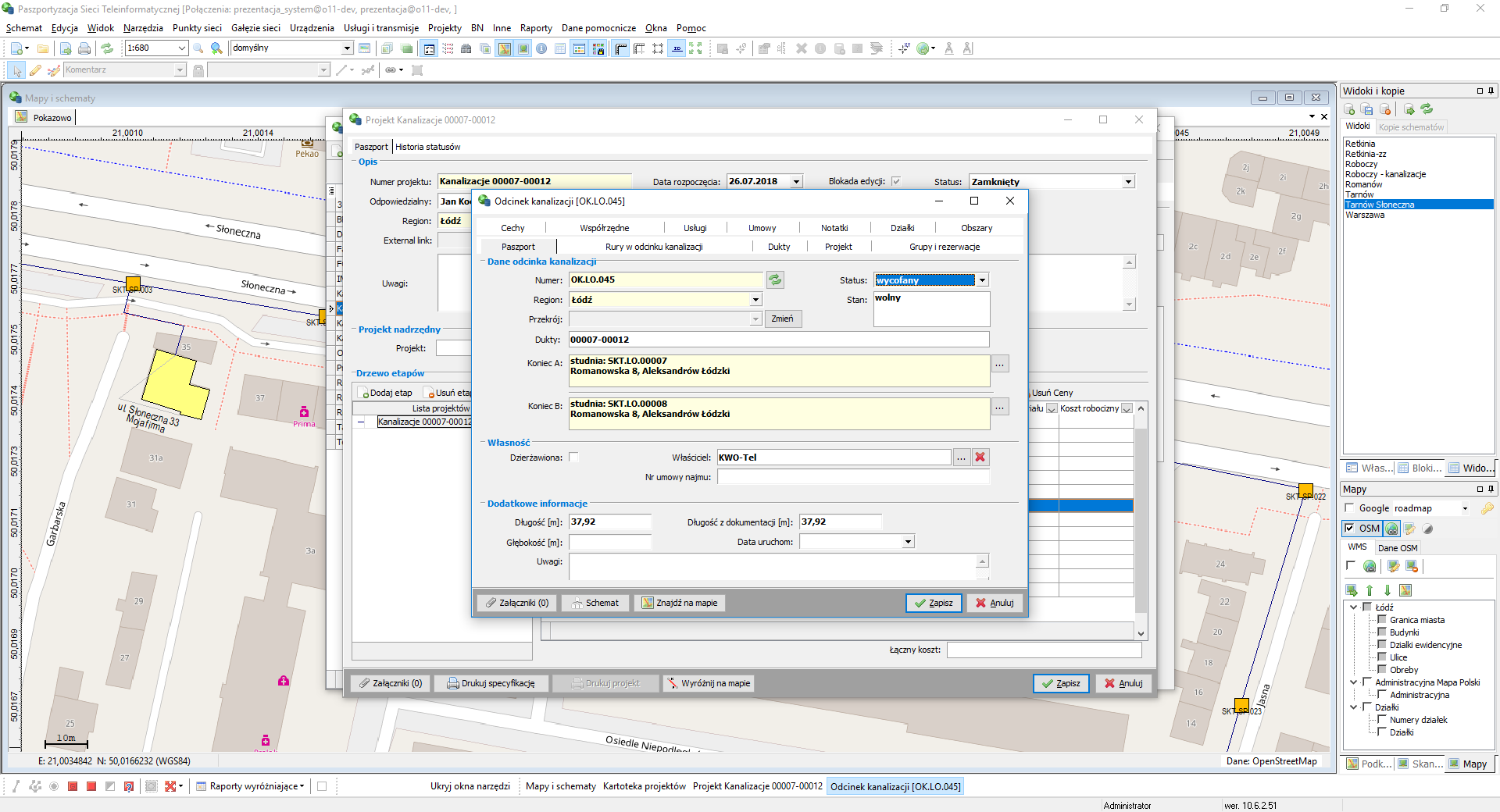1500x812 pixels.
Task: Click Zapisz in Odcinek kanalizacji dialog
Action: [934, 603]
